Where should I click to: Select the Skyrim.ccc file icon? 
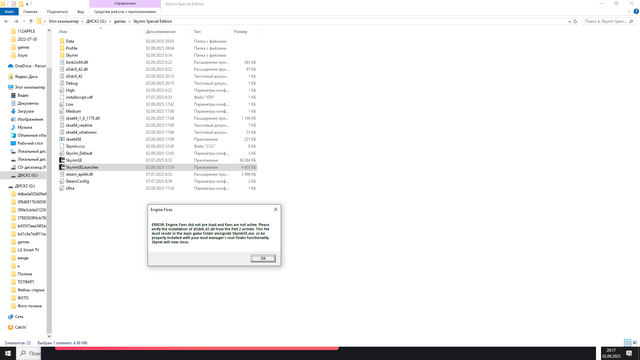click(x=62, y=146)
